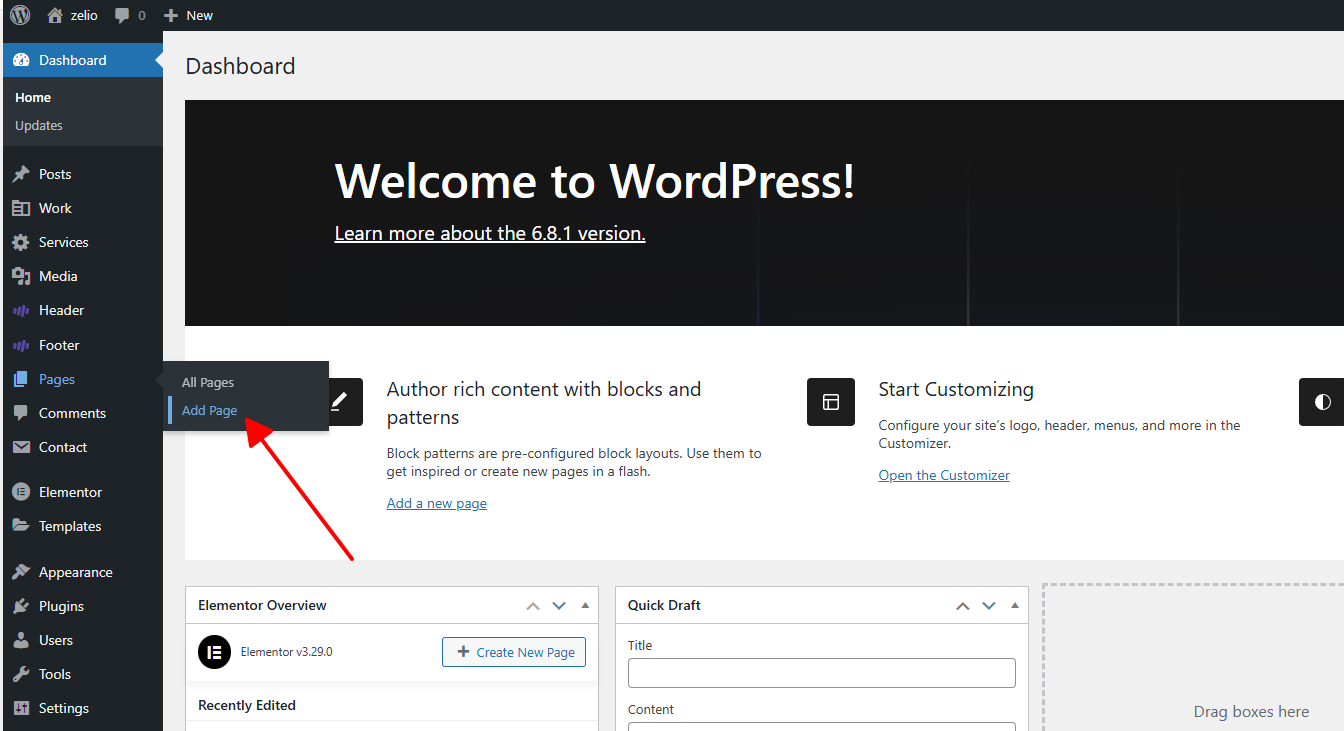This screenshot has width=1344, height=731.
Task: Click 'Start Customizing' heading text
Action: (x=956, y=389)
